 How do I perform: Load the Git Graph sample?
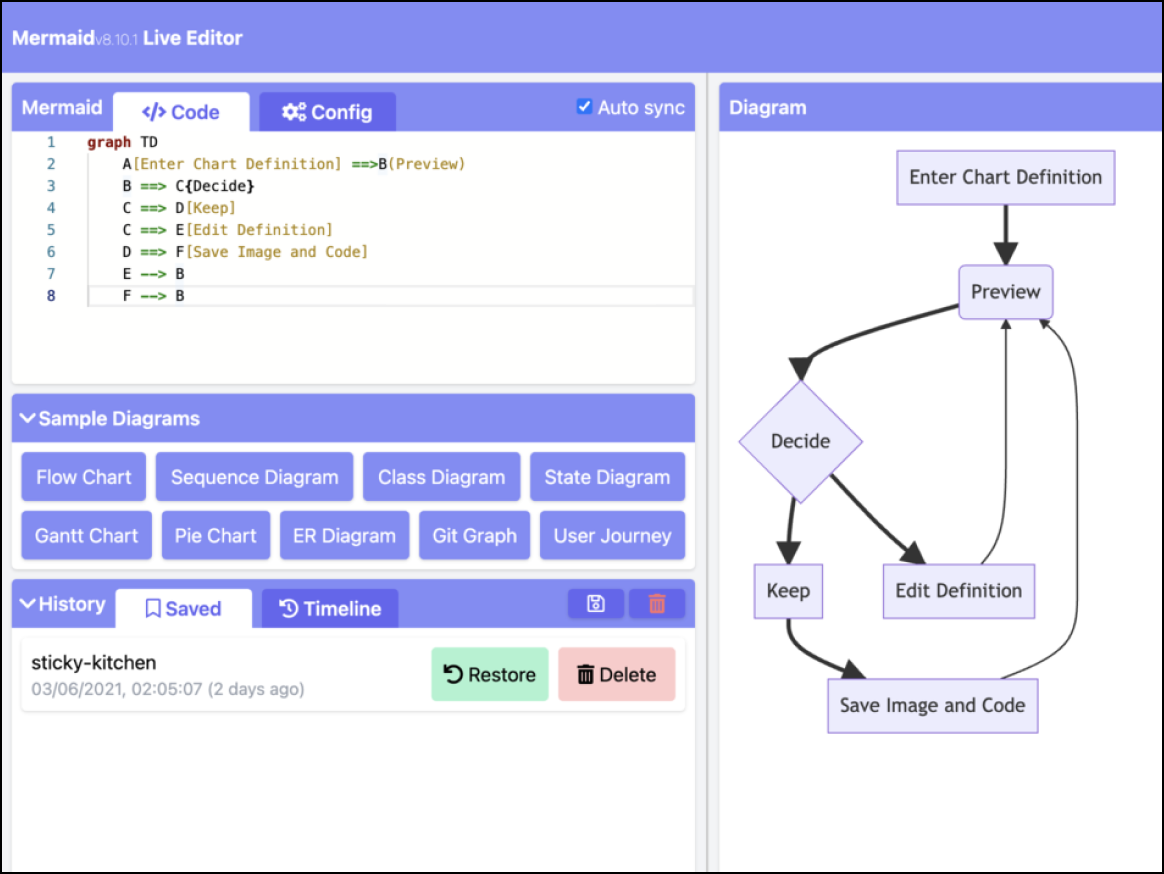[x=474, y=535]
